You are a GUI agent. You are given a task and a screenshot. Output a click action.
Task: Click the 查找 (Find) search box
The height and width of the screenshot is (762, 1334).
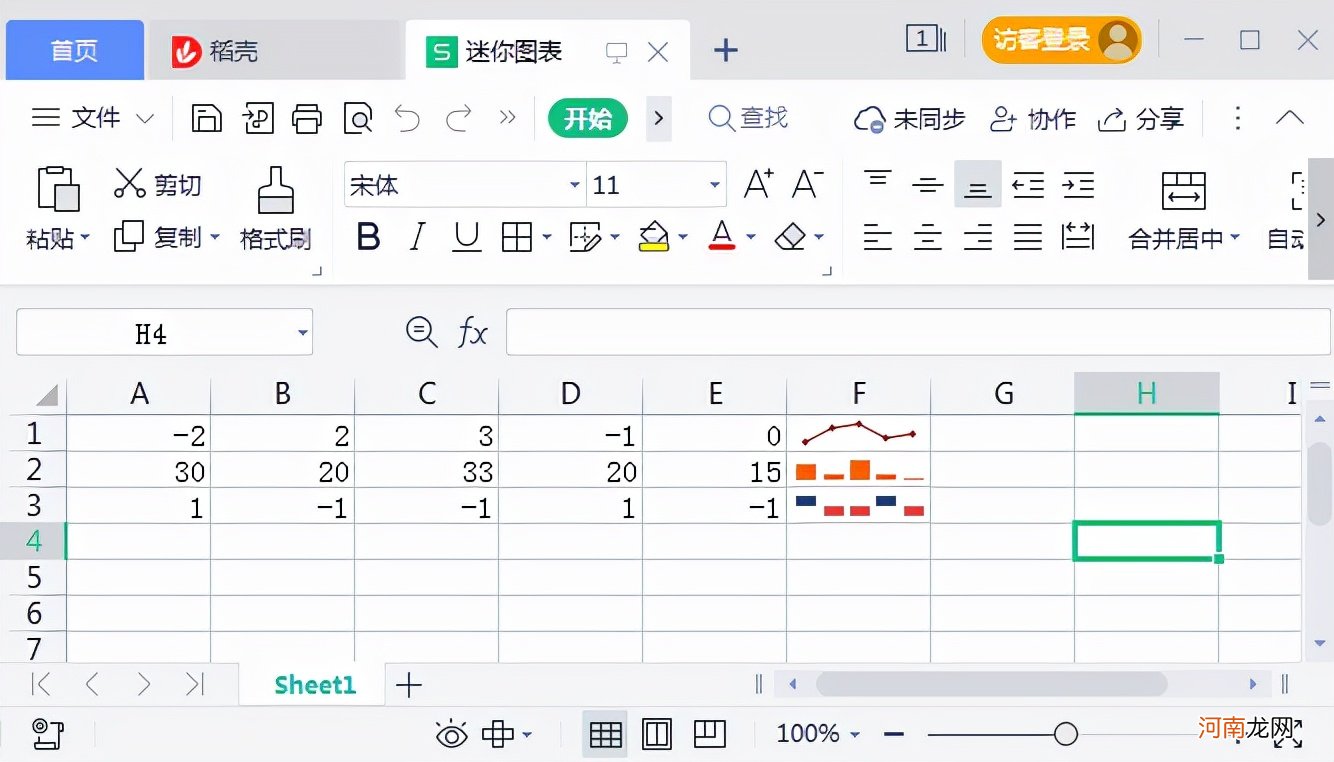(x=748, y=118)
